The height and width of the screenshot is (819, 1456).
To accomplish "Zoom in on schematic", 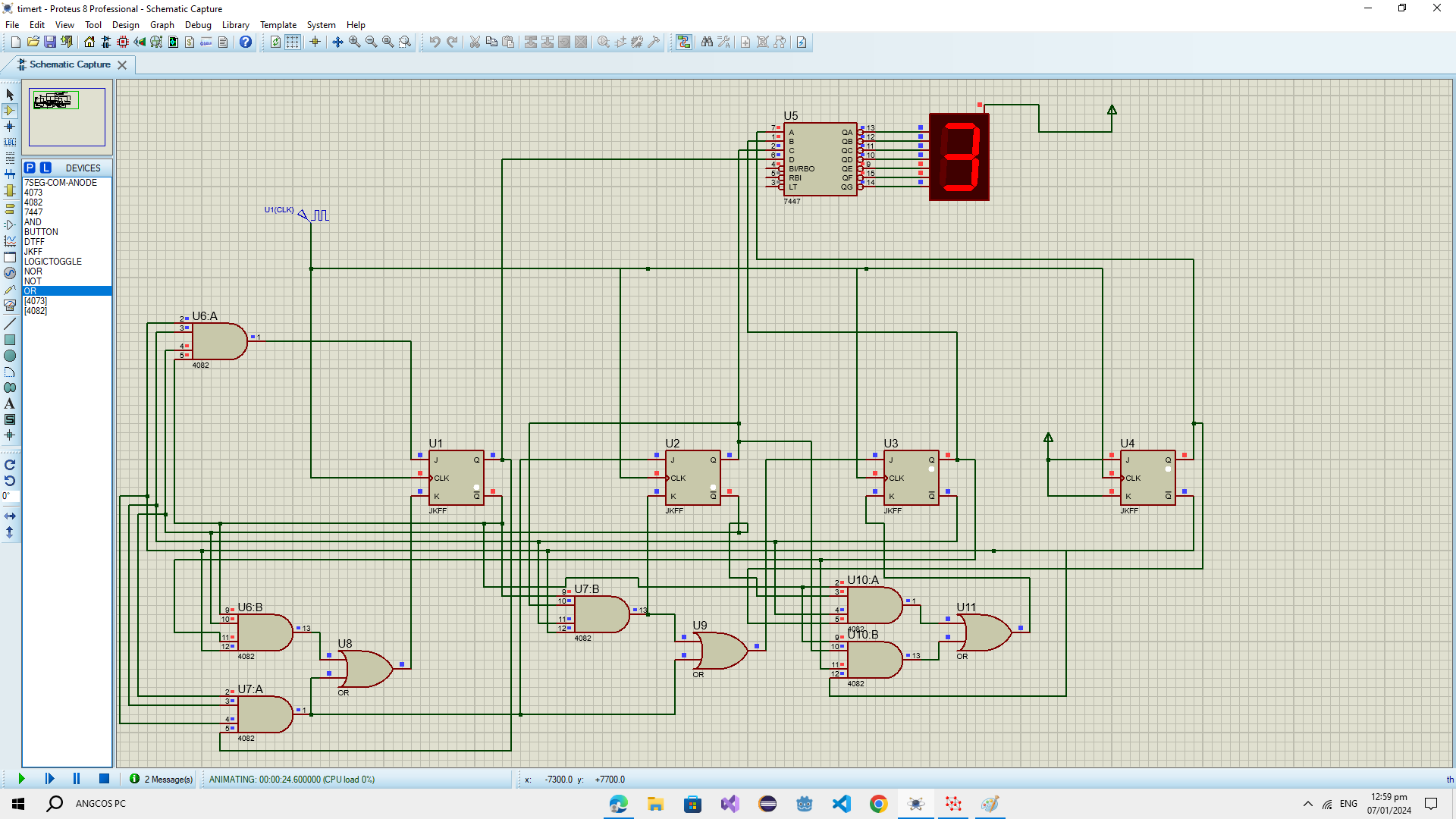I will pyautogui.click(x=354, y=42).
